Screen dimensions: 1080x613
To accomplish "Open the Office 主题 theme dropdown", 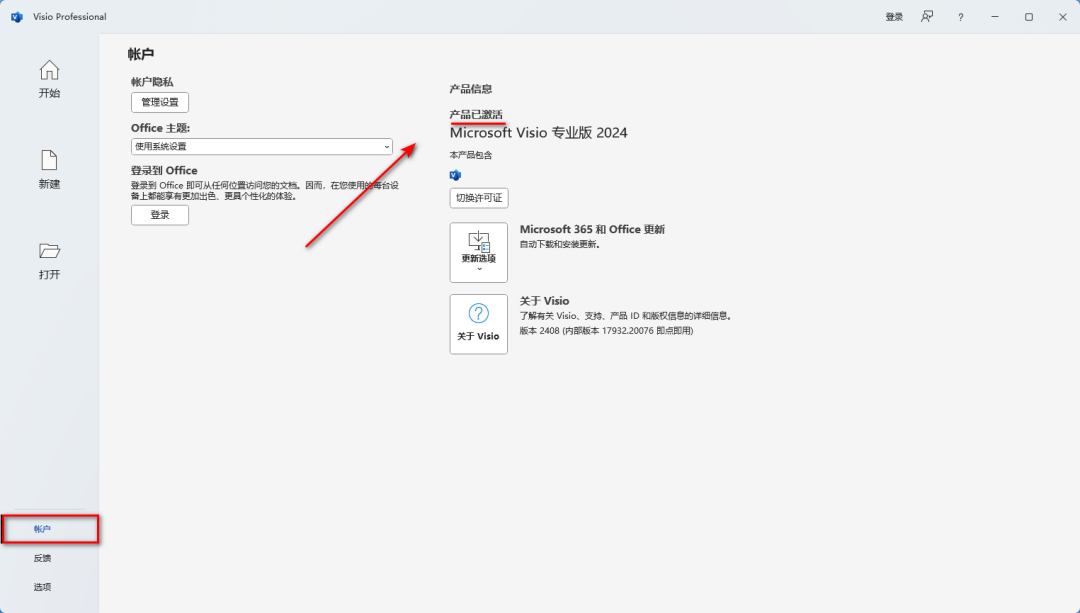I will point(387,146).
